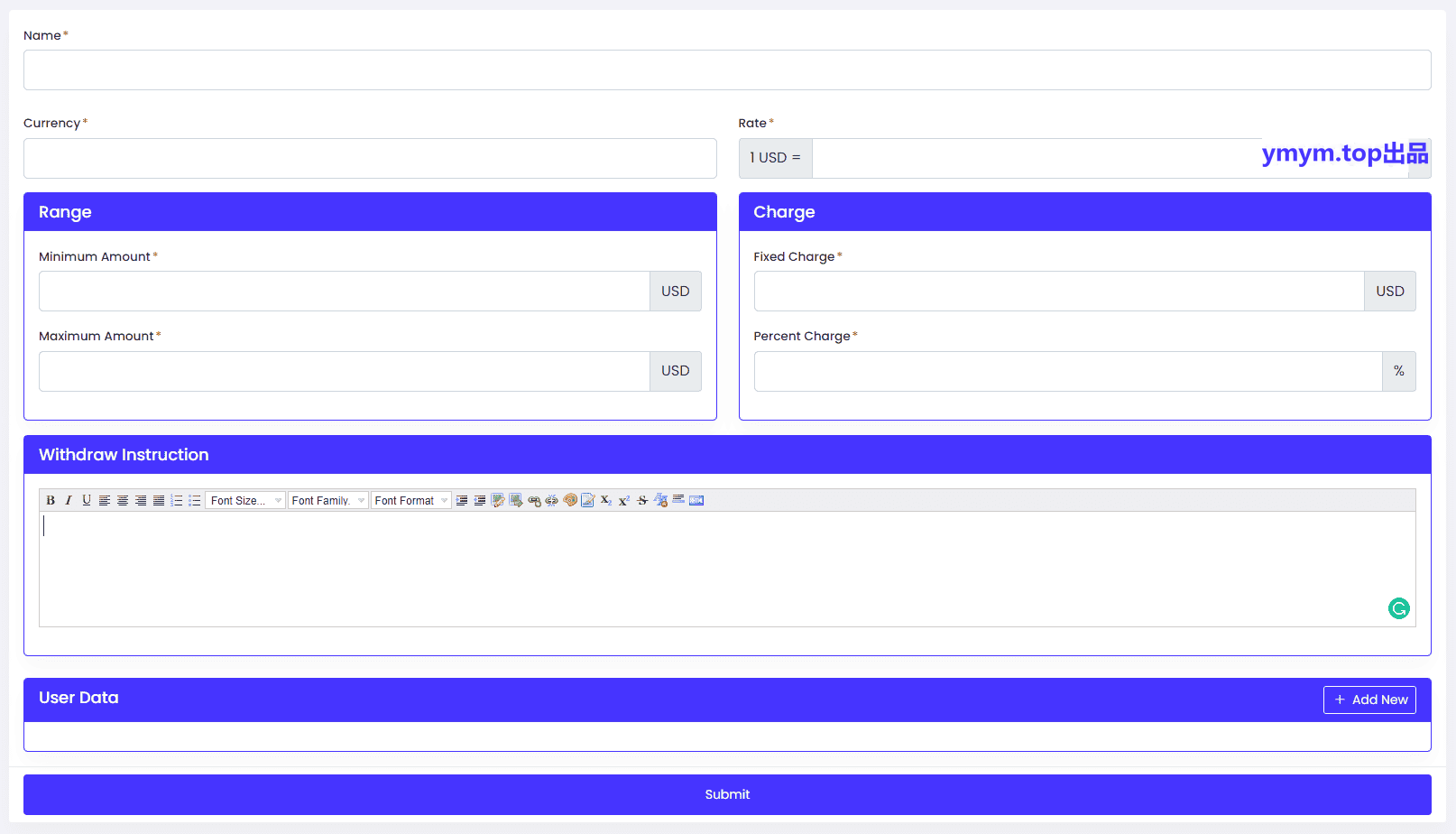Image resolution: width=1456 pixels, height=834 pixels.
Task: Click the Submit button
Action: point(727,794)
